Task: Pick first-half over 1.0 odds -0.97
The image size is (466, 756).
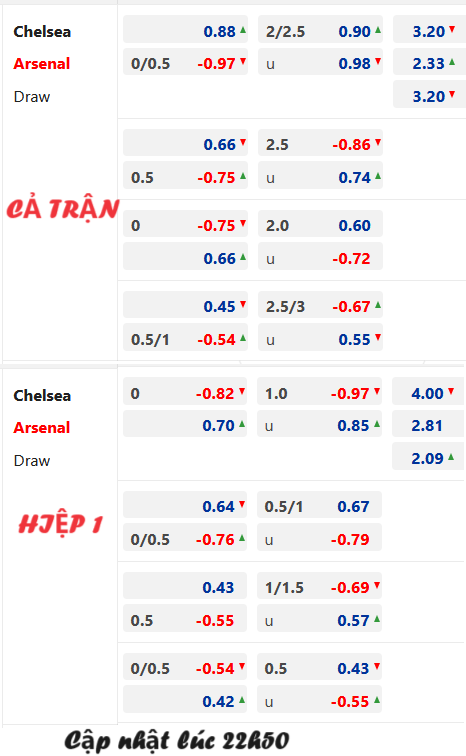Action: pos(320,393)
